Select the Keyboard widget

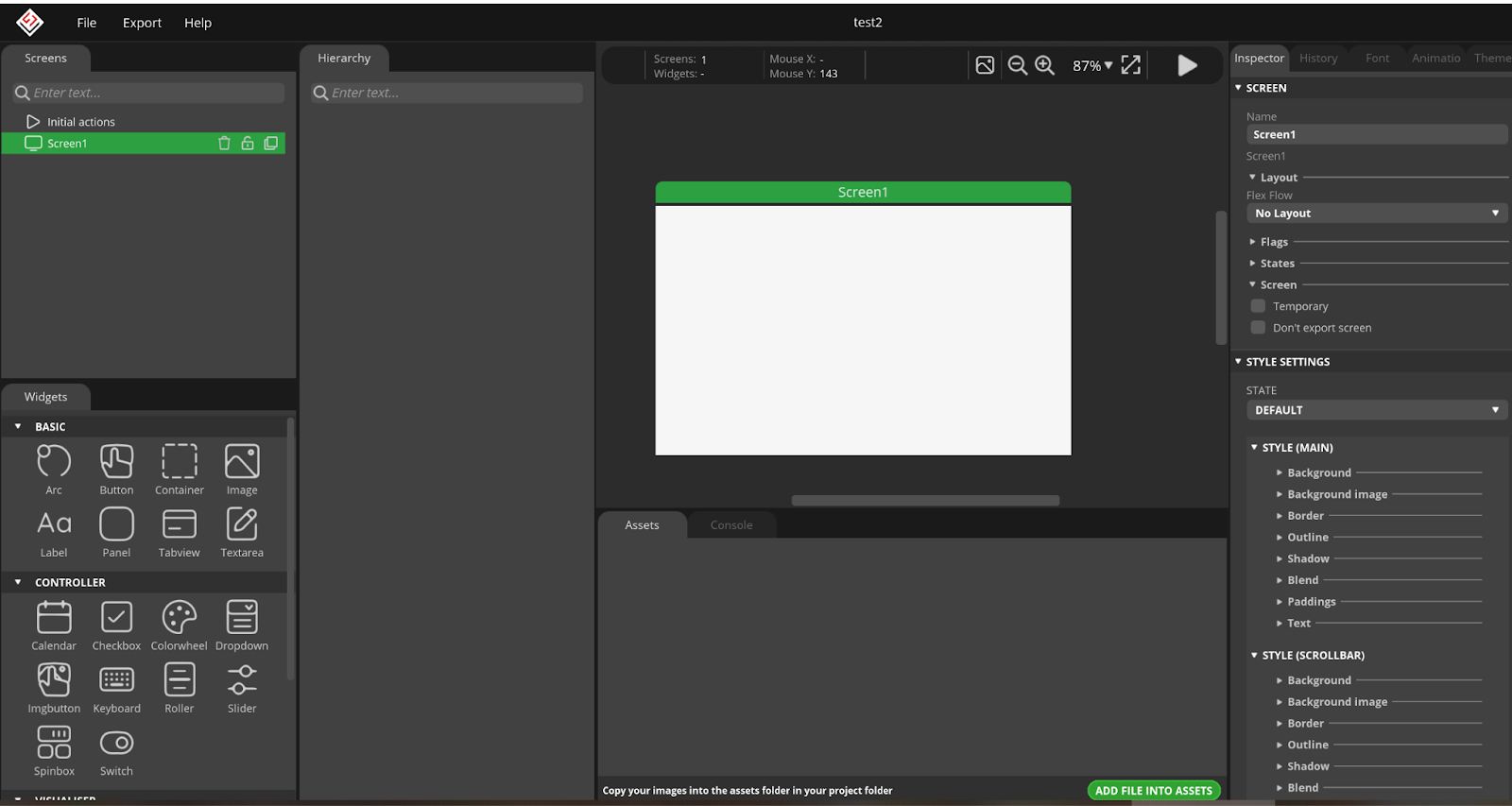click(116, 688)
